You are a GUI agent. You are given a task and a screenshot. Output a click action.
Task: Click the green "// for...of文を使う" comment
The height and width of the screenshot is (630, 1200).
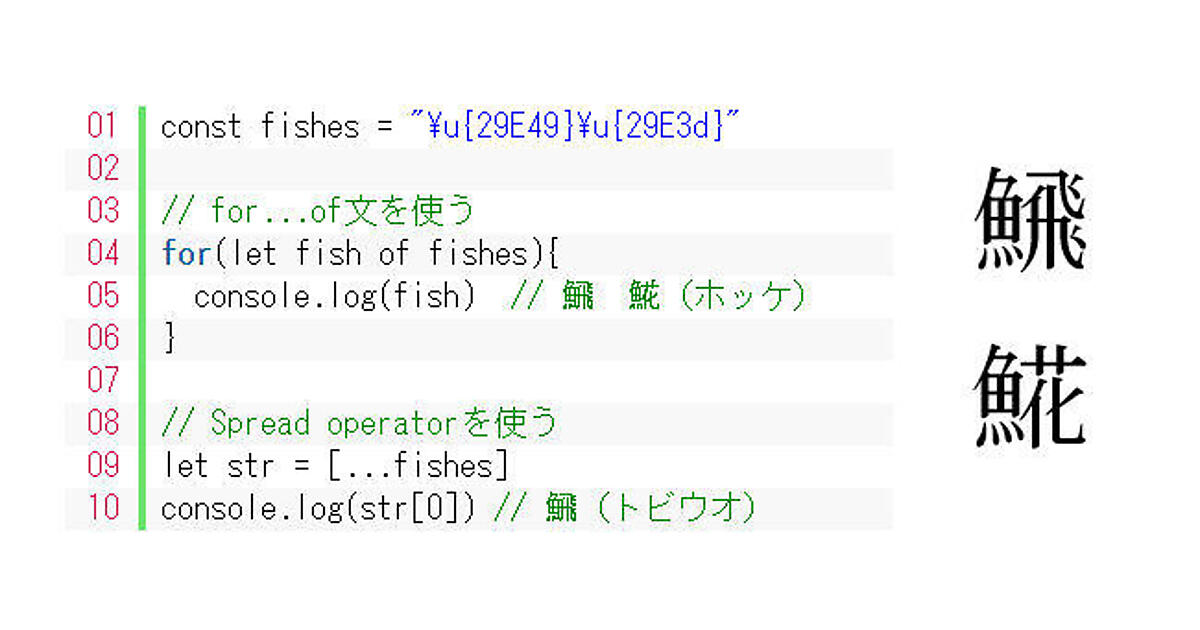(x=317, y=211)
